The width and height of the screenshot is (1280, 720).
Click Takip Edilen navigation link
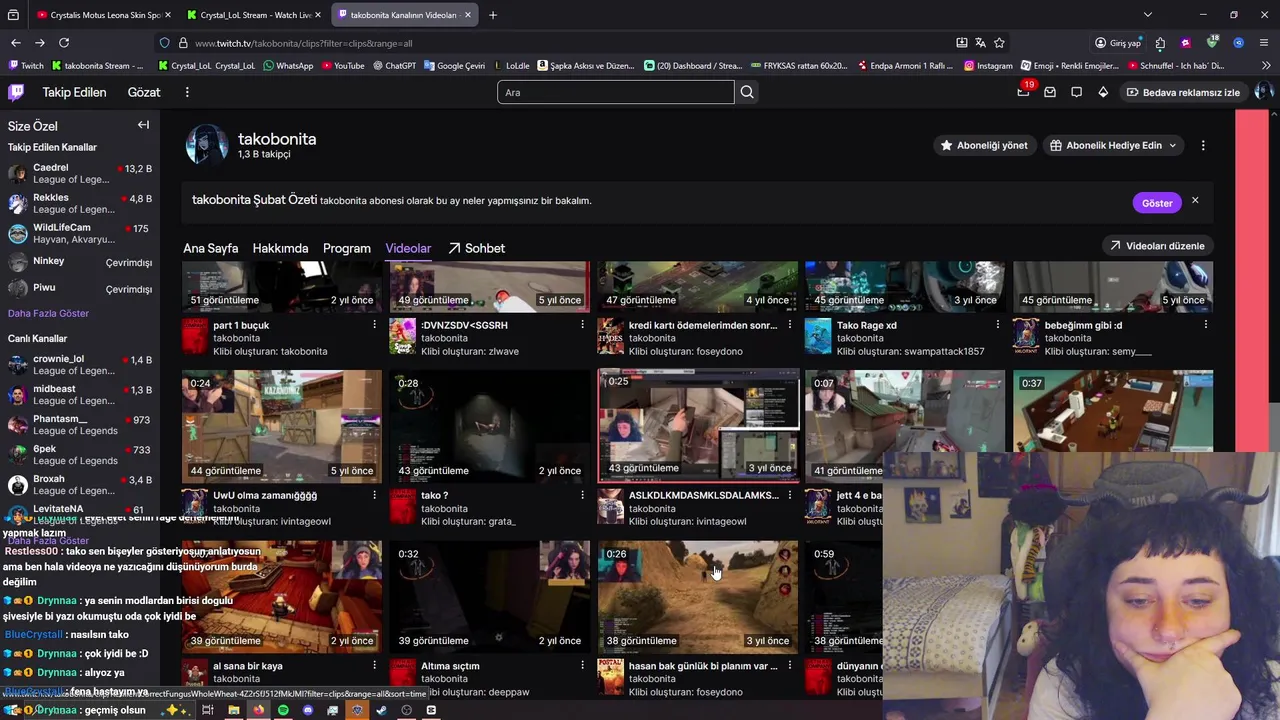74,92
